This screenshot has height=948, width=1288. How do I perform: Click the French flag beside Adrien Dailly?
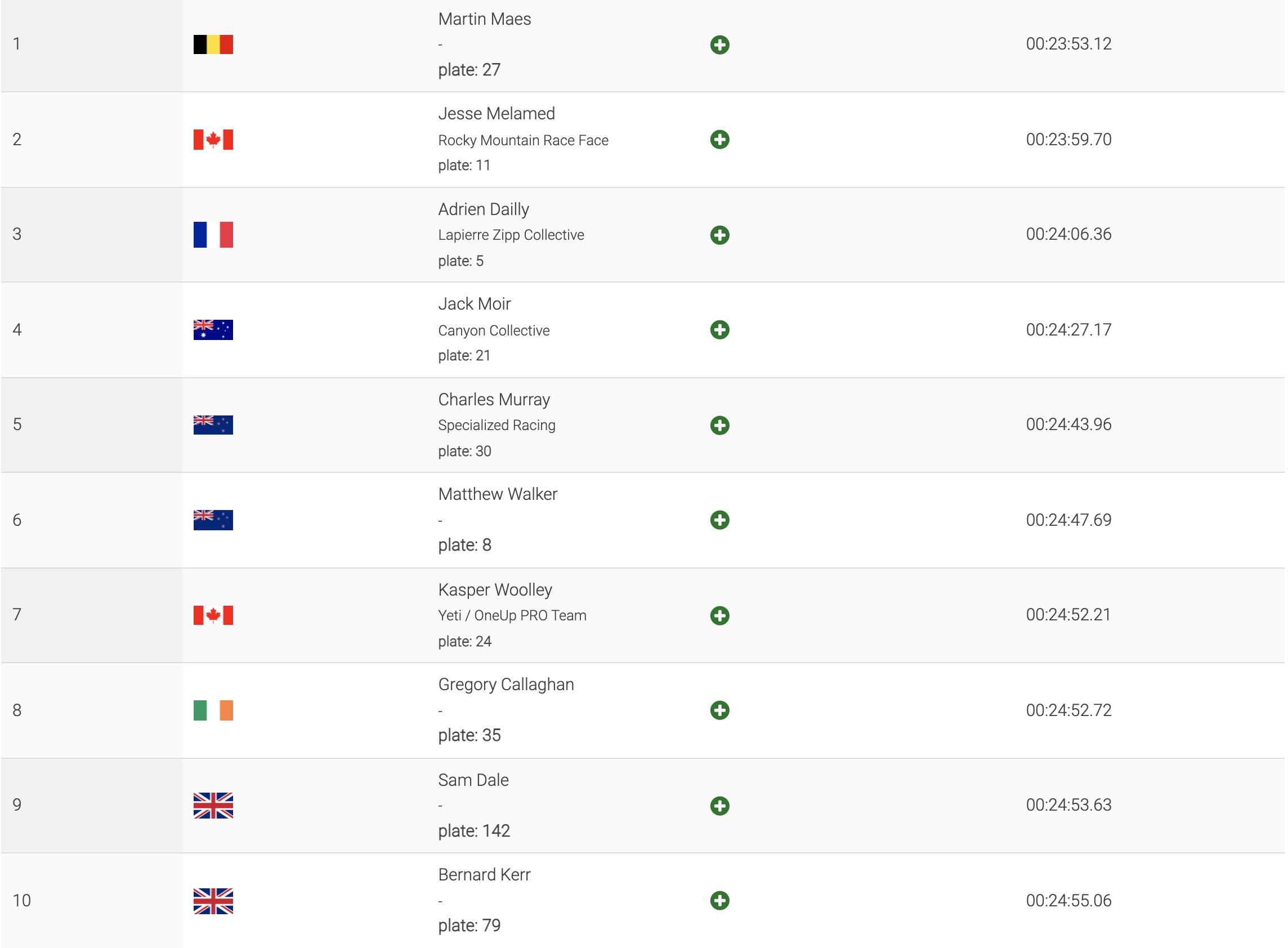pos(213,235)
